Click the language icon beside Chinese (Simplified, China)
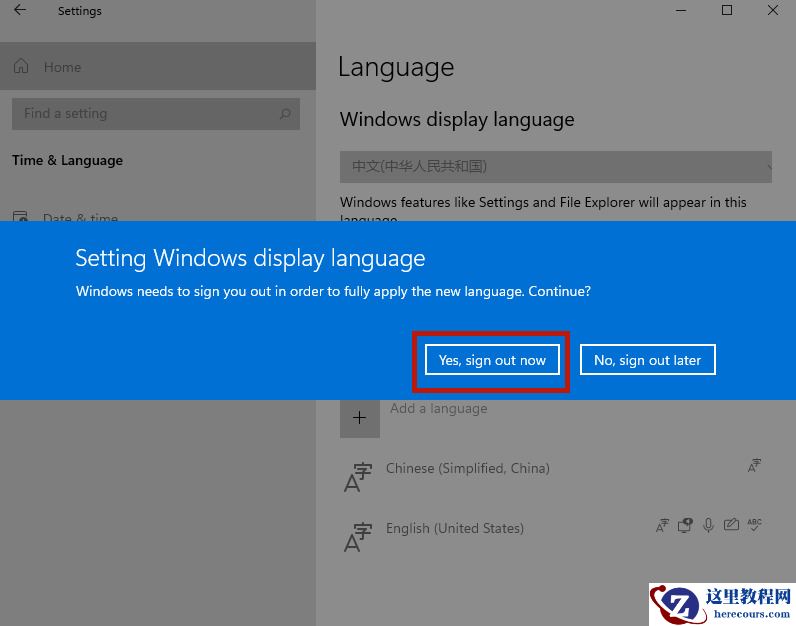 [x=358, y=478]
